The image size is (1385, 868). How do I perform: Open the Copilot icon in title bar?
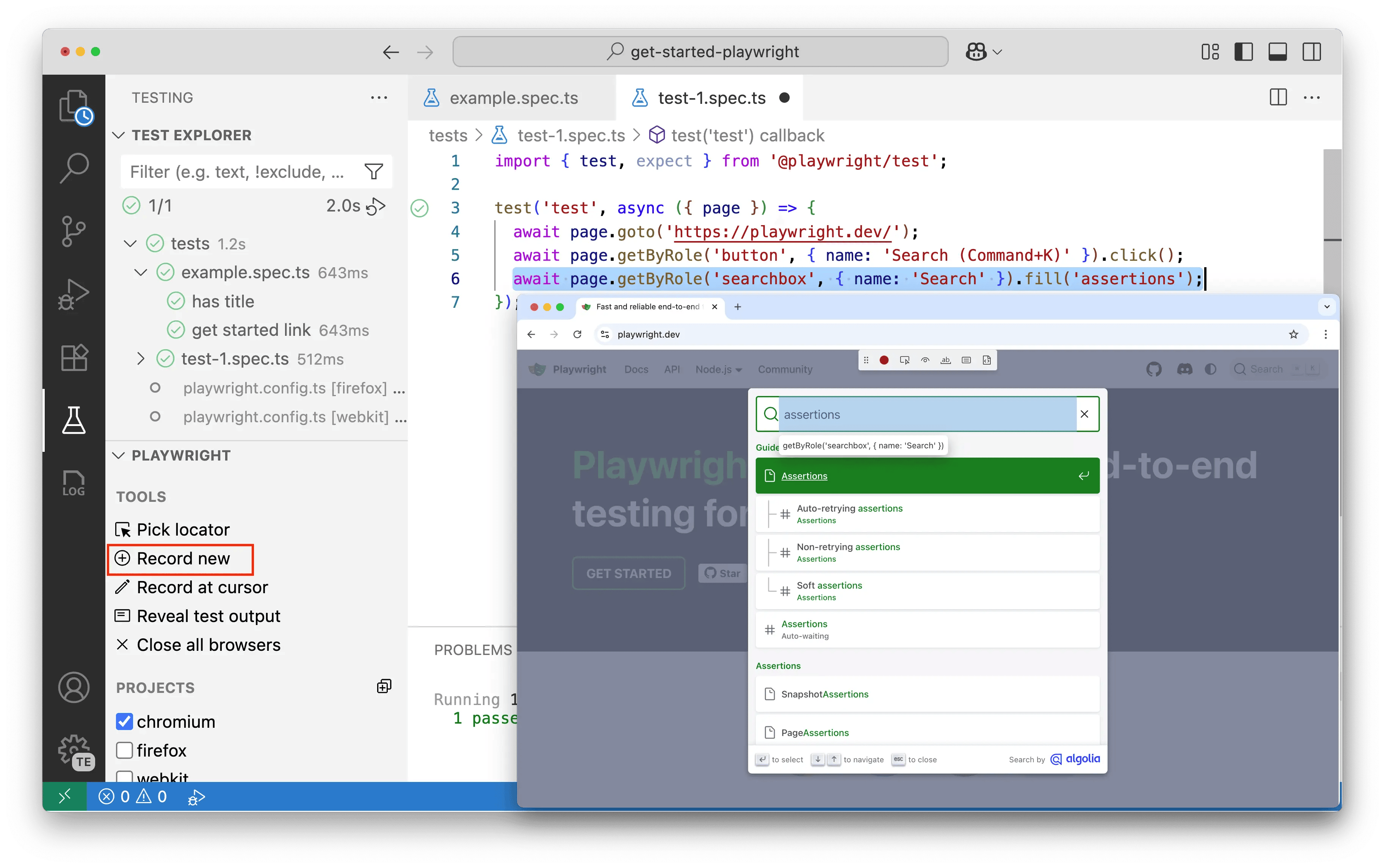(976, 52)
